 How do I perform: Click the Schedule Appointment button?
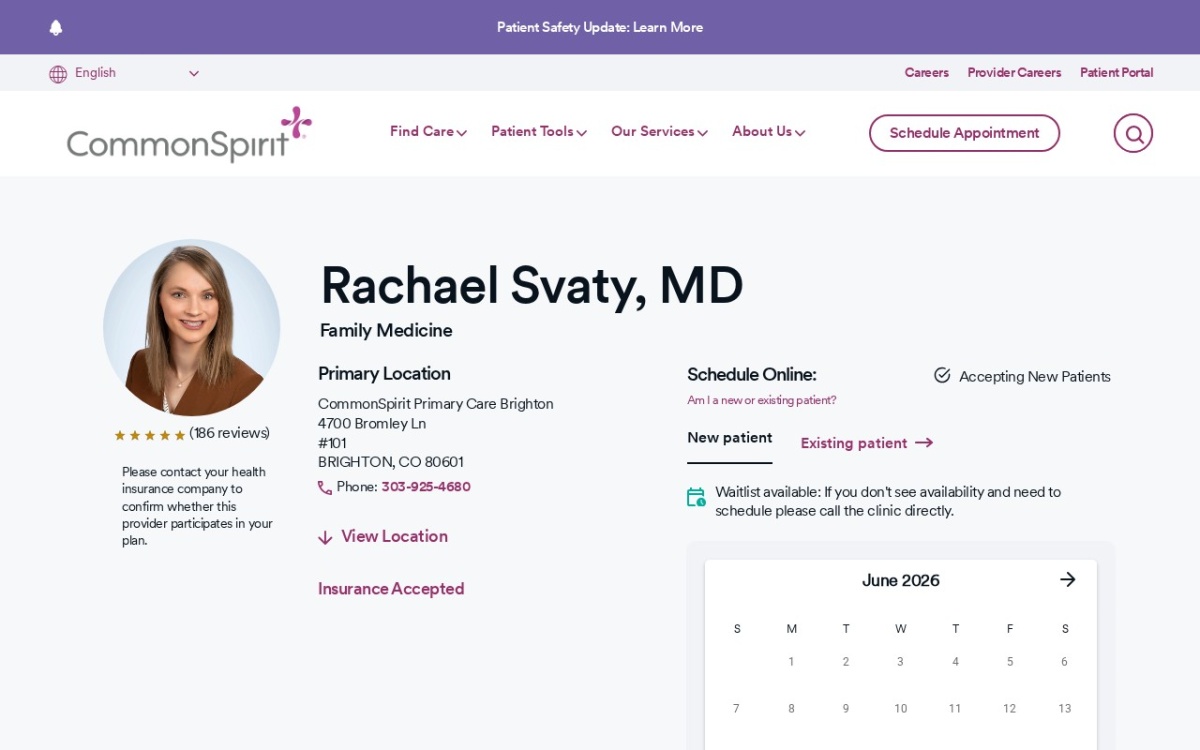tap(964, 133)
